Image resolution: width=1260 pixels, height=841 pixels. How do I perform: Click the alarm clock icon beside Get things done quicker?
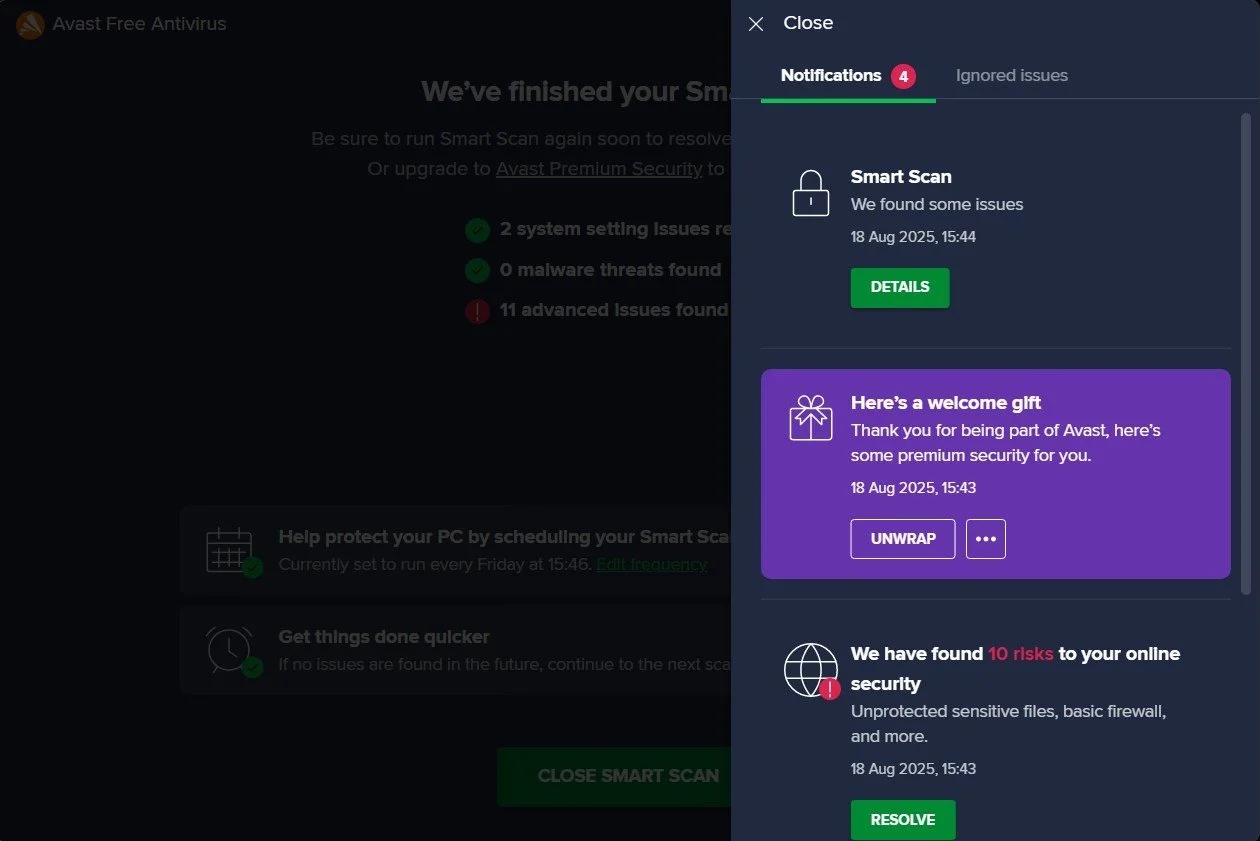[x=231, y=650]
